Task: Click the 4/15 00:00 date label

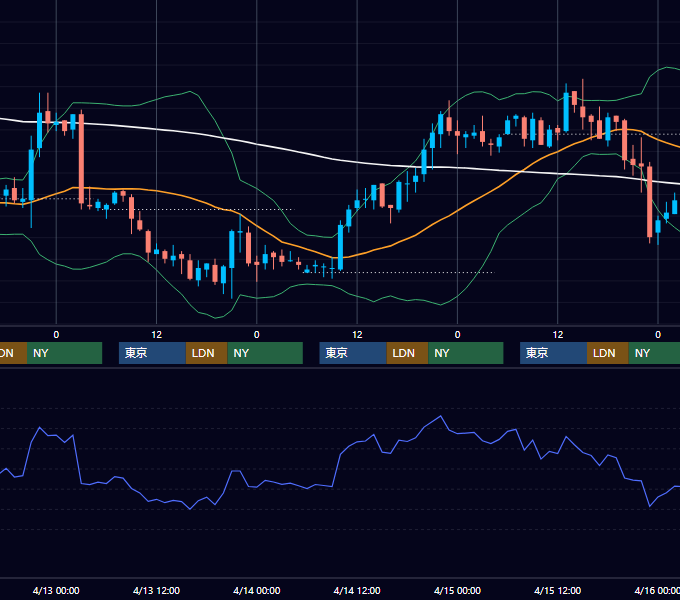Action: click(x=457, y=590)
